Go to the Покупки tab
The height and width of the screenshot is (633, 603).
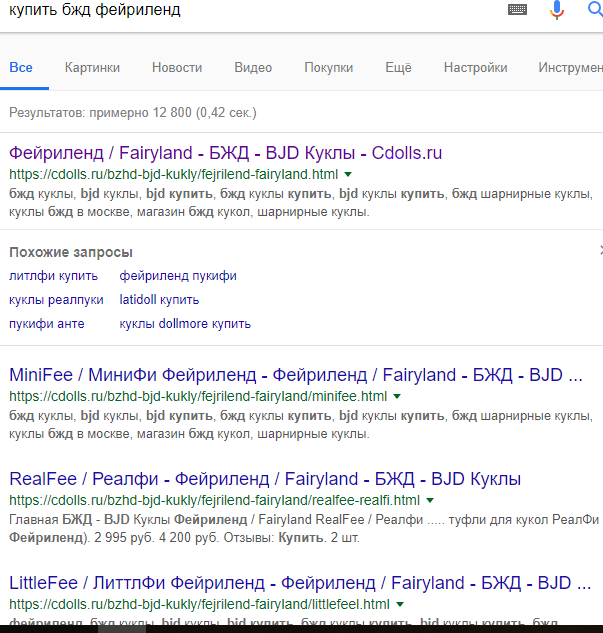point(328,68)
